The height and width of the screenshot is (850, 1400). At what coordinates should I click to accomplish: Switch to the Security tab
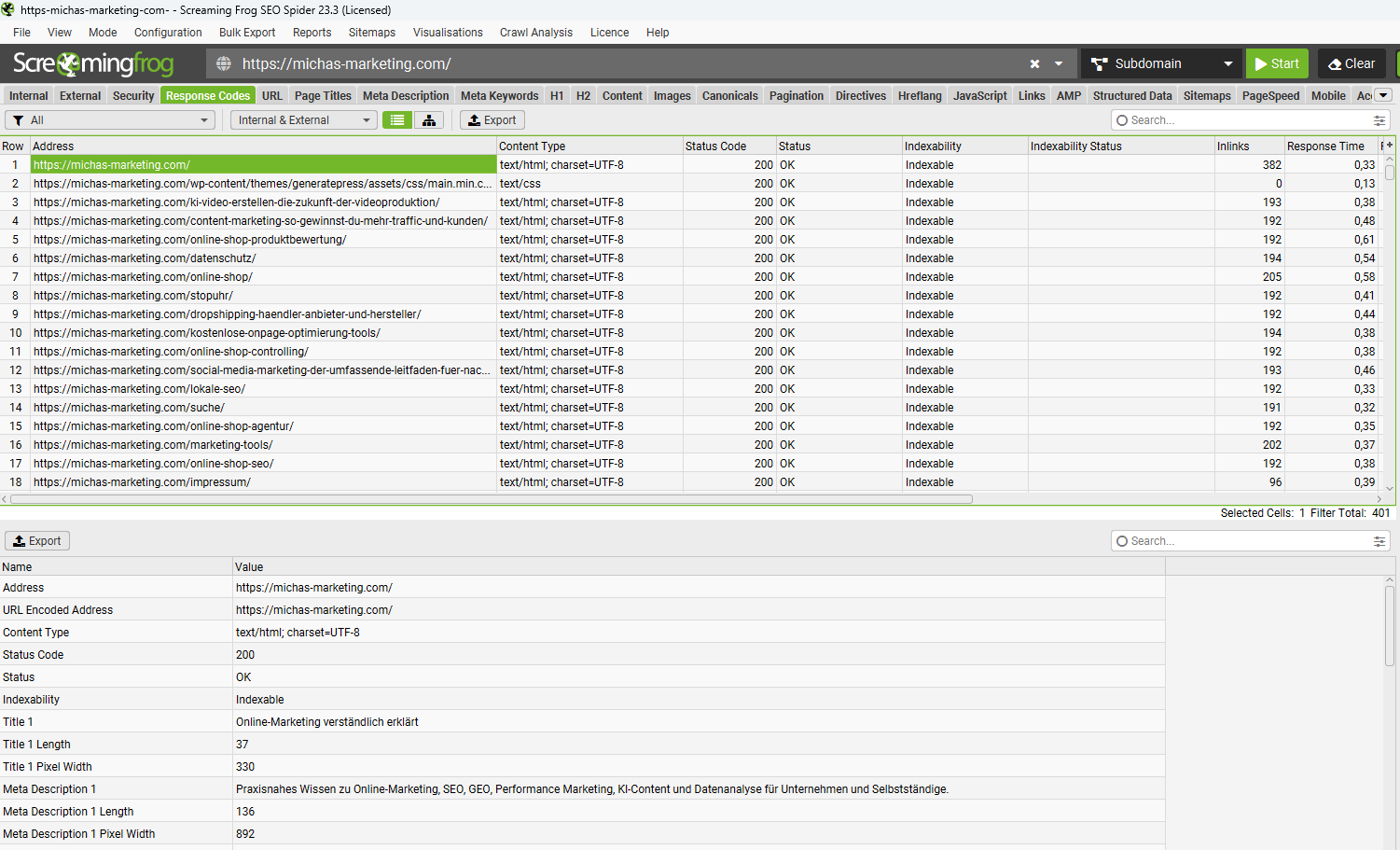[133, 95]
